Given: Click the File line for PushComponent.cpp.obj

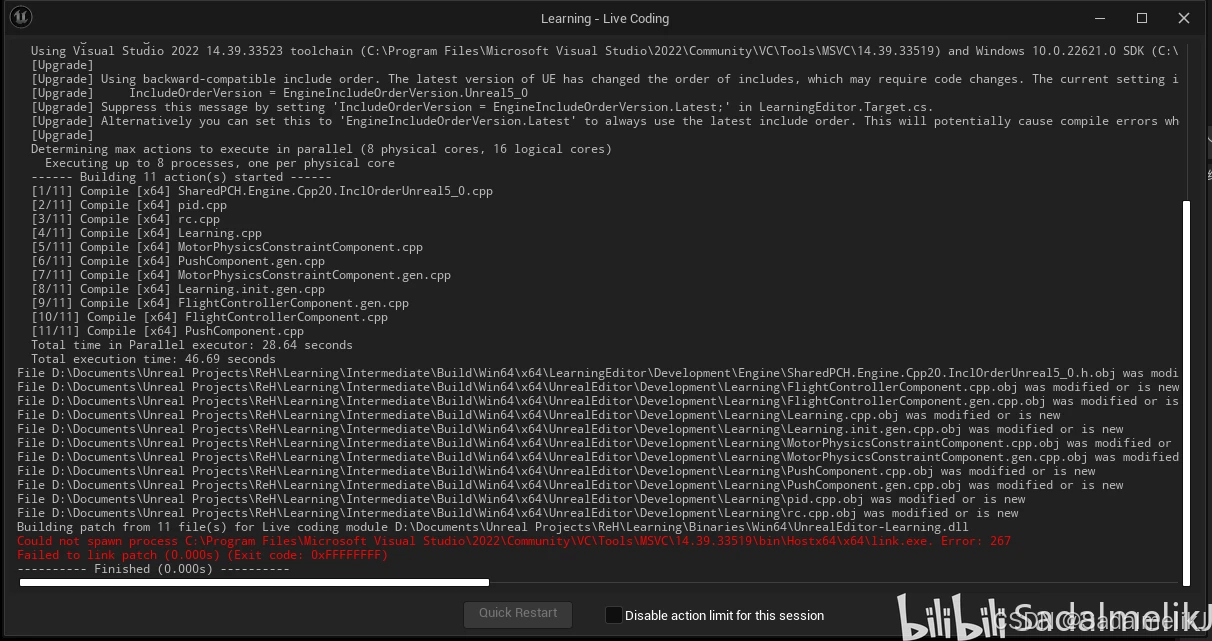Looking at the screenshot, I should [556, 471].
